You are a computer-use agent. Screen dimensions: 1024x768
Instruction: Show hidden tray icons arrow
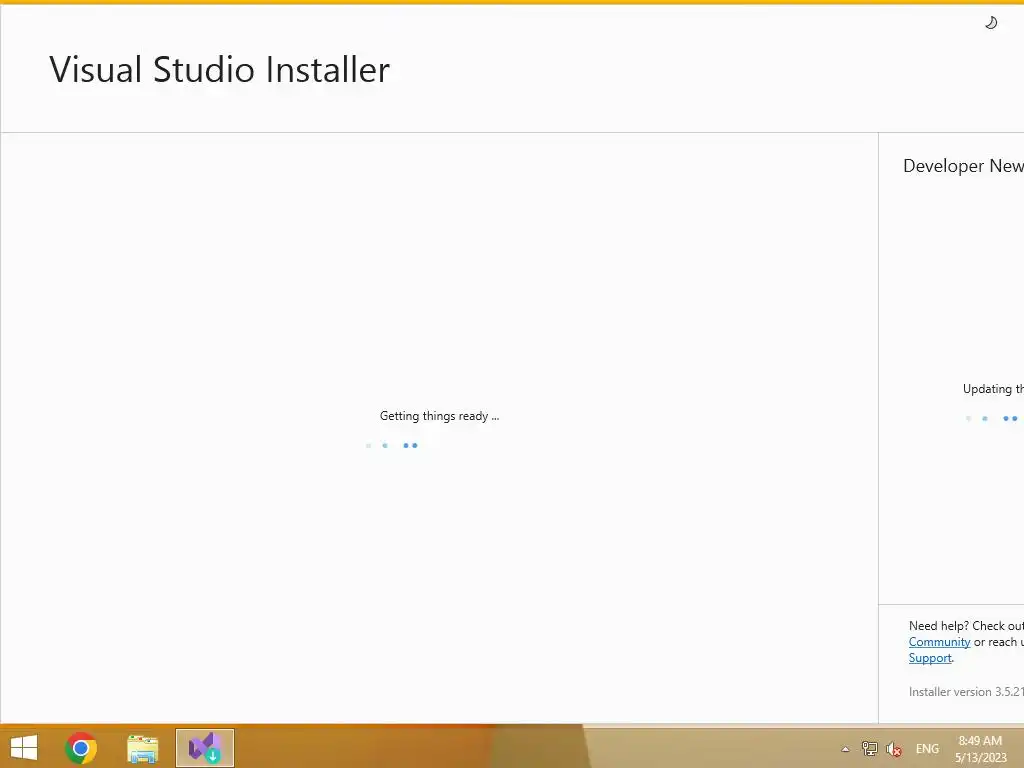[x=845, y=749]
